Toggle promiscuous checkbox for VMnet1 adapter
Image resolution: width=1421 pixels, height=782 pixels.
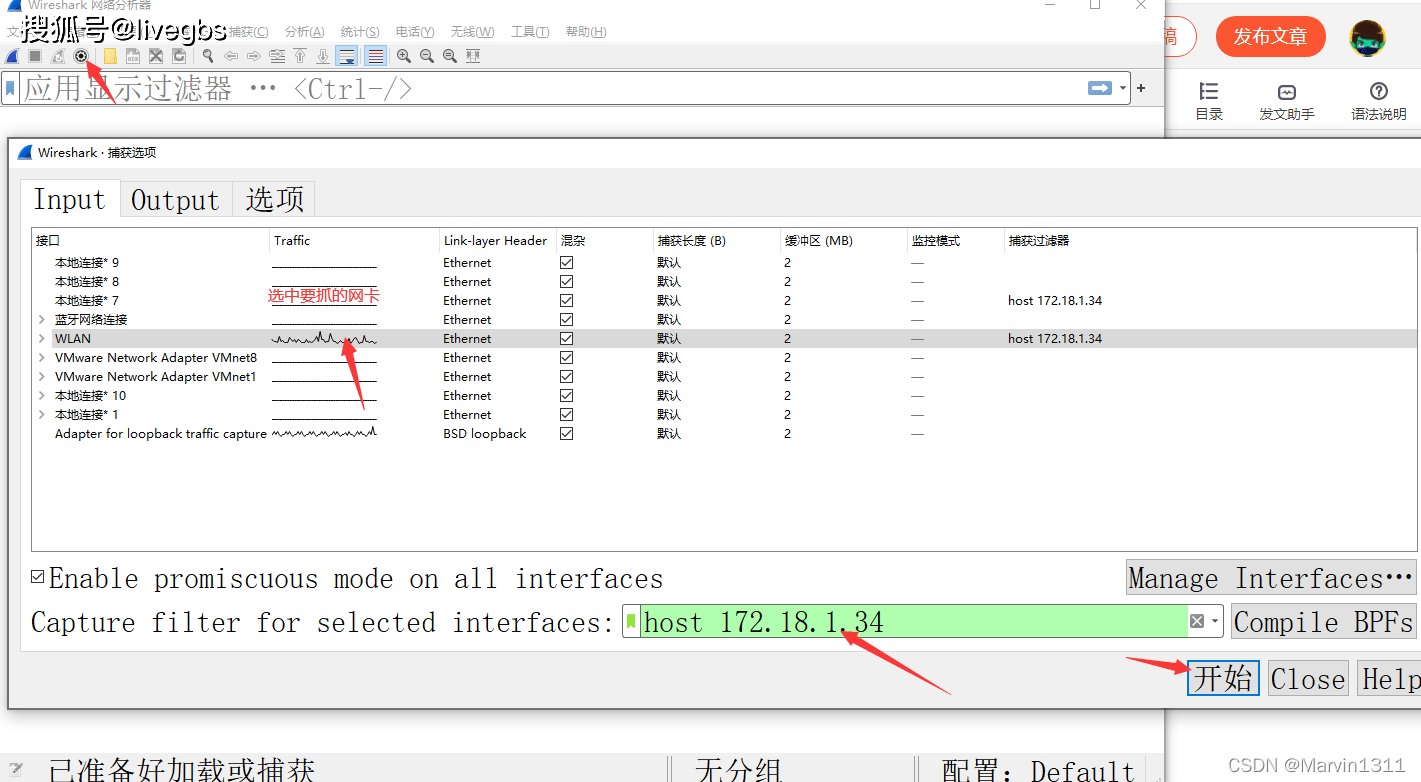coord(567,376)
